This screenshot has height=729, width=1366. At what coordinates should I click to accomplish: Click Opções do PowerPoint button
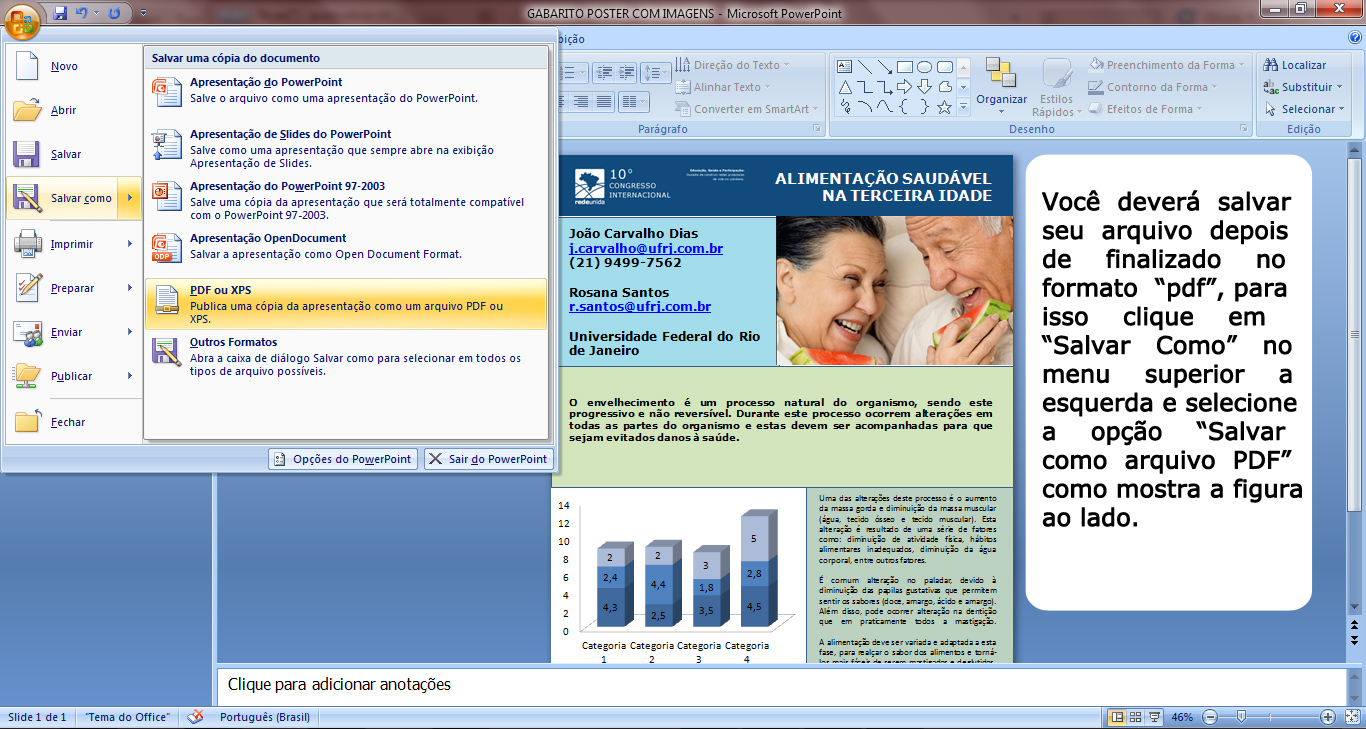(x=342, y=459)
